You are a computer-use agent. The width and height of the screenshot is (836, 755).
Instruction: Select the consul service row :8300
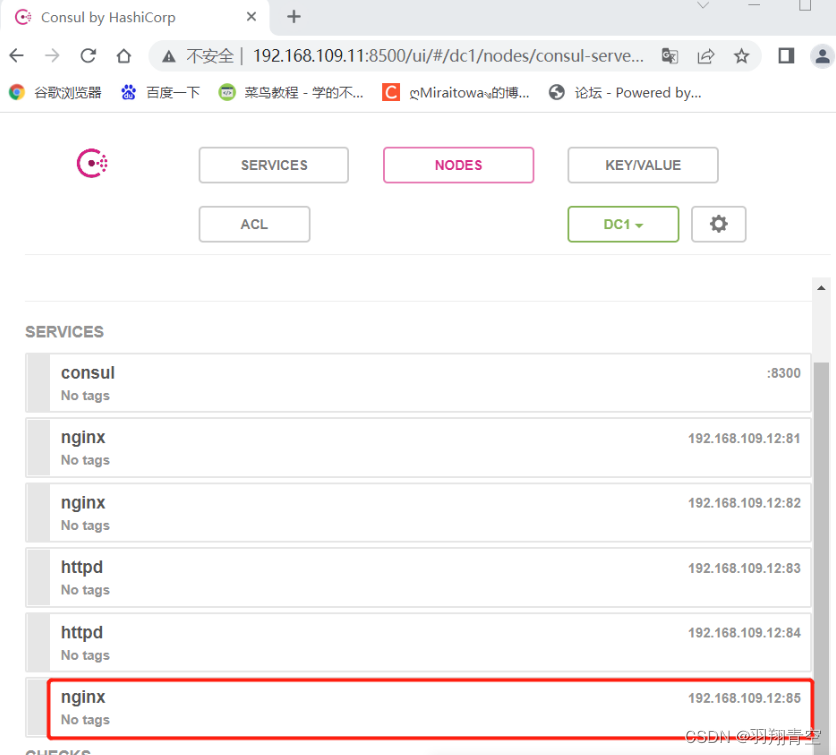pos(419,383)
